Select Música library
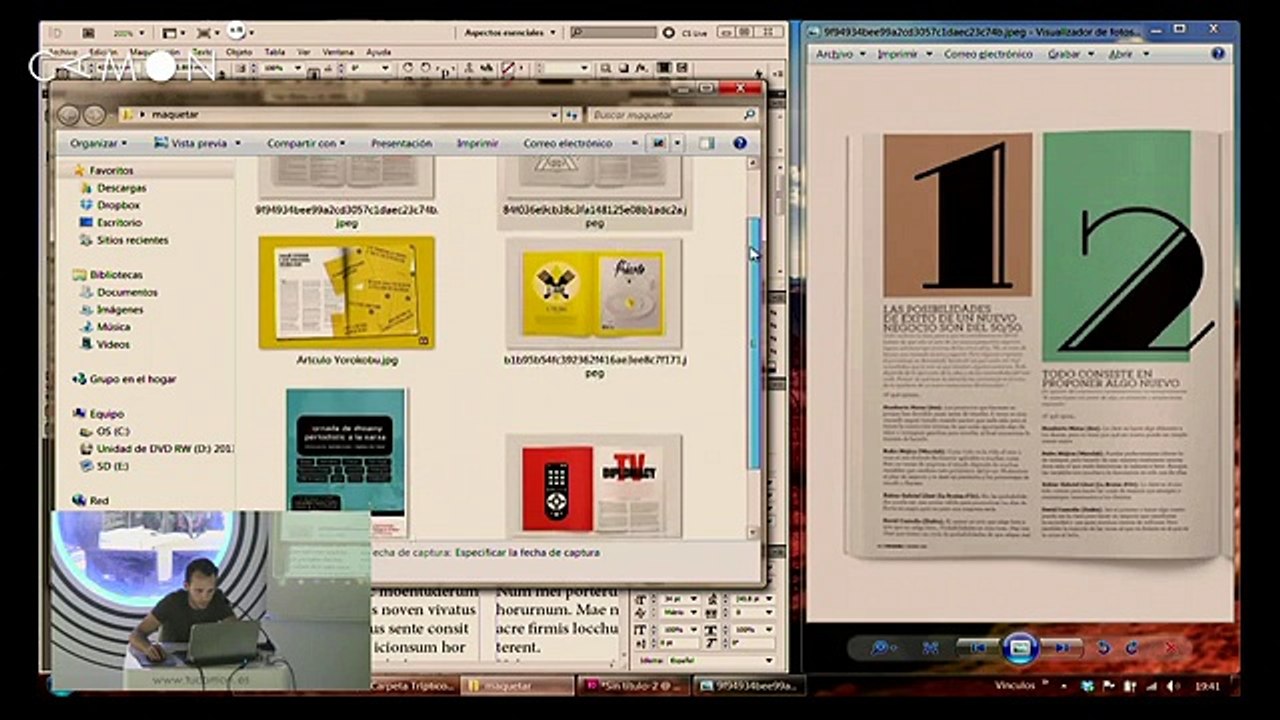This screenshot has height=720, width=1280. (113, 327)
